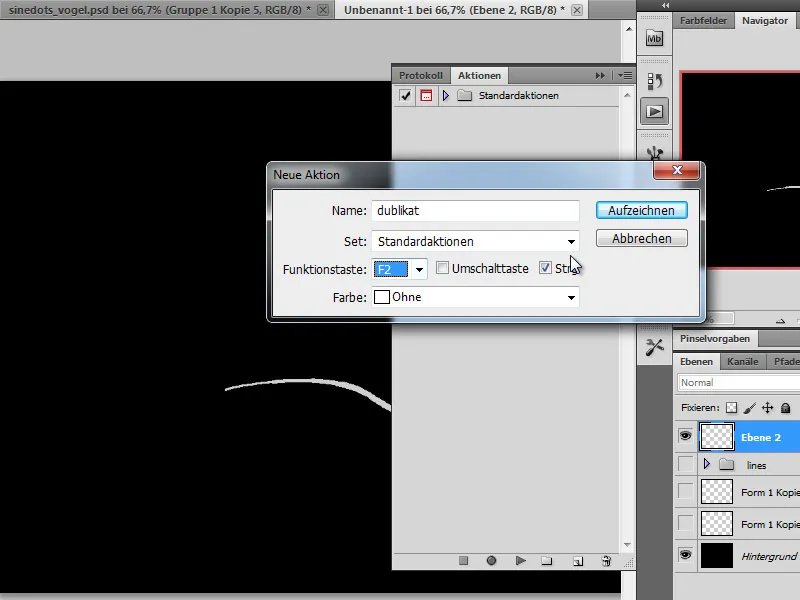Open the Farbe dropdown
The width and height of the screenshot is (800, 600).
[x=476, y=297]
